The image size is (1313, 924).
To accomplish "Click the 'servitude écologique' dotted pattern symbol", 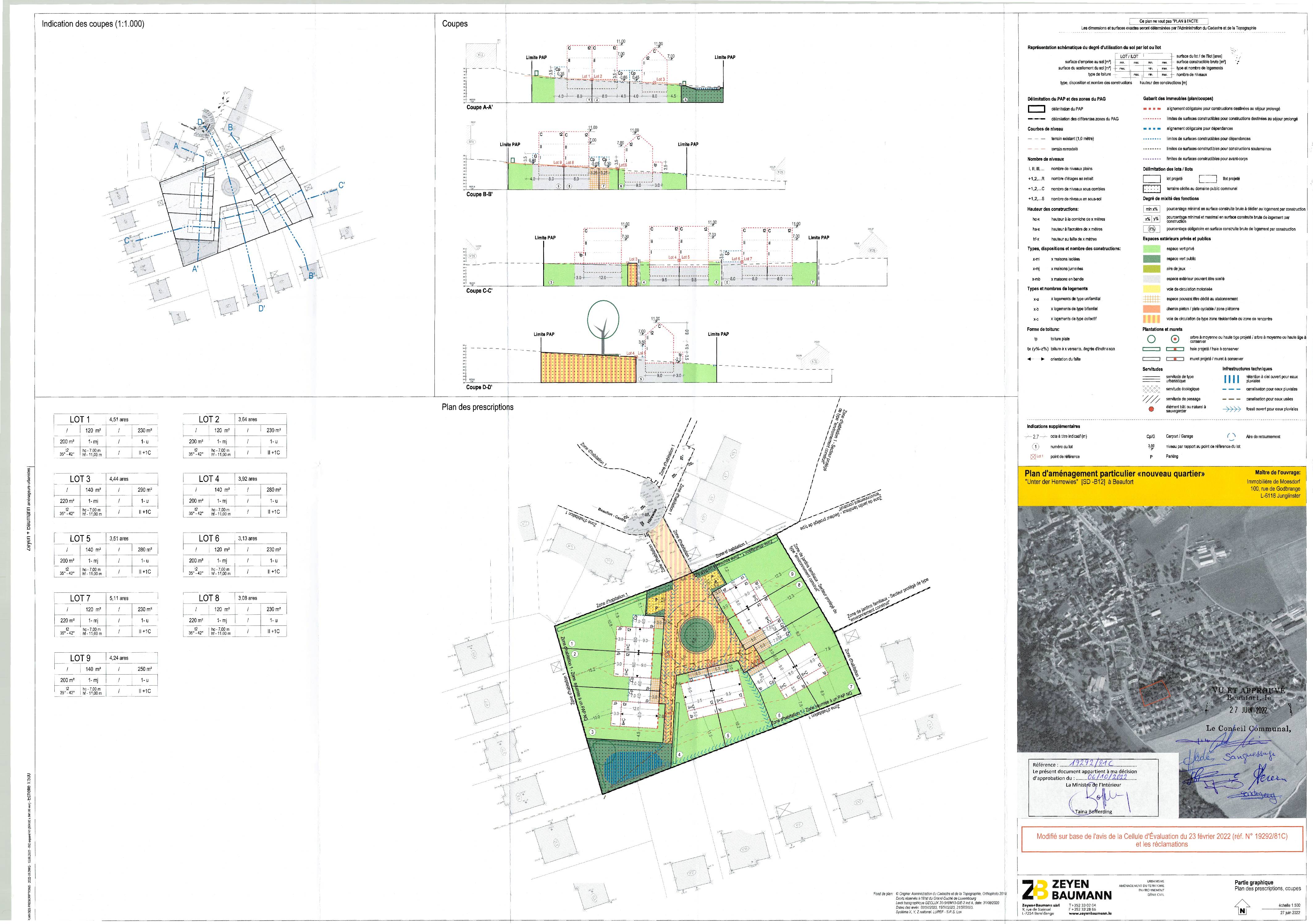I will [x=1151, y=389].
